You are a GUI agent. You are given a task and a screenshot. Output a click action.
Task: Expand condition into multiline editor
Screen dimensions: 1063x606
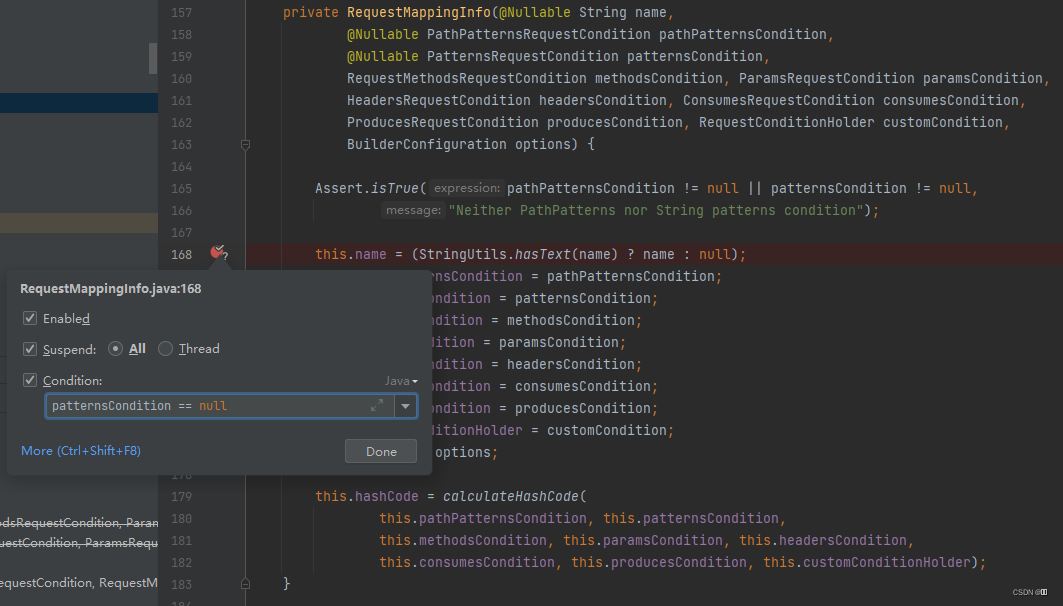(x=377, y=405)
